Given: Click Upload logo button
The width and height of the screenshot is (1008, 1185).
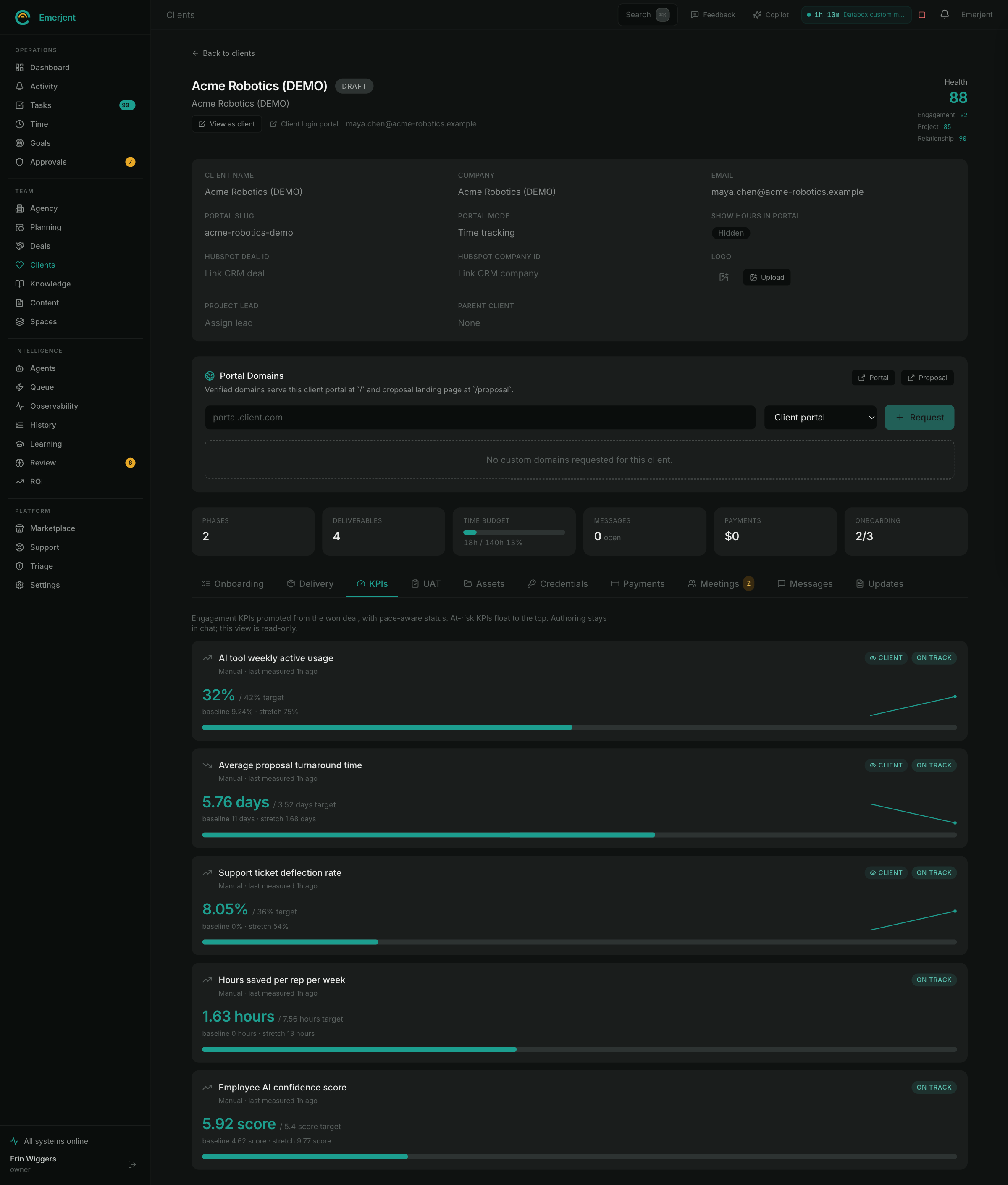Looking at the screenshot, I should click(766, 277).
